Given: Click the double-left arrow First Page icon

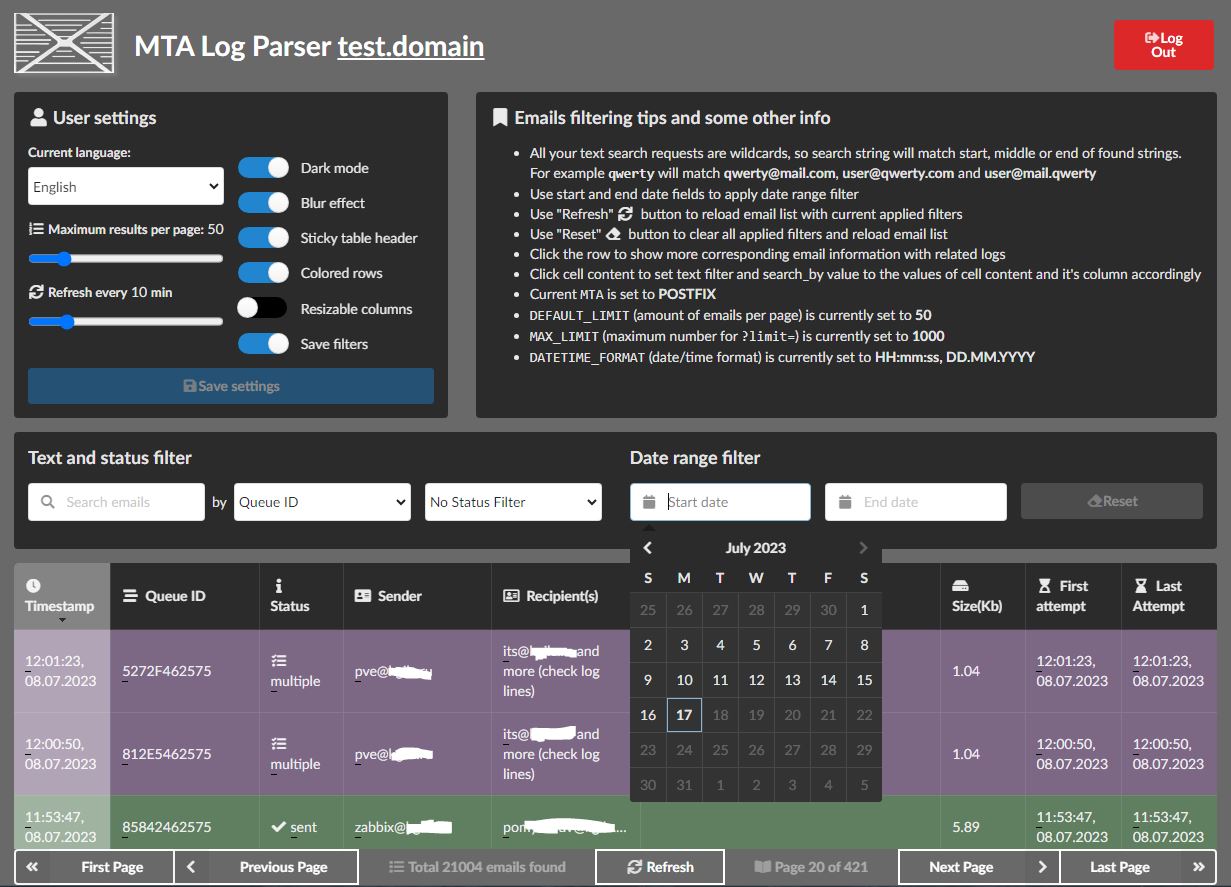Looking at the screenshot, I should point(32,867).
